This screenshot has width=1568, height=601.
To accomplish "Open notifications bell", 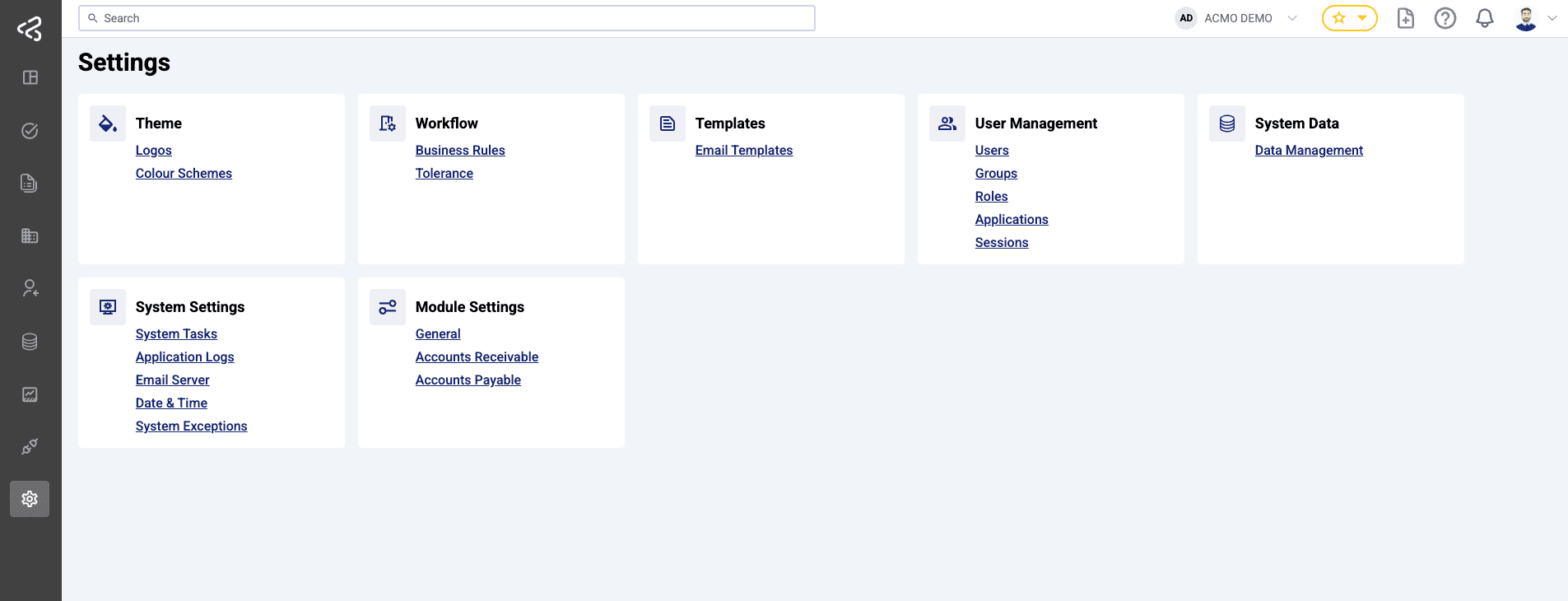I will click(x=1485, y=18).
